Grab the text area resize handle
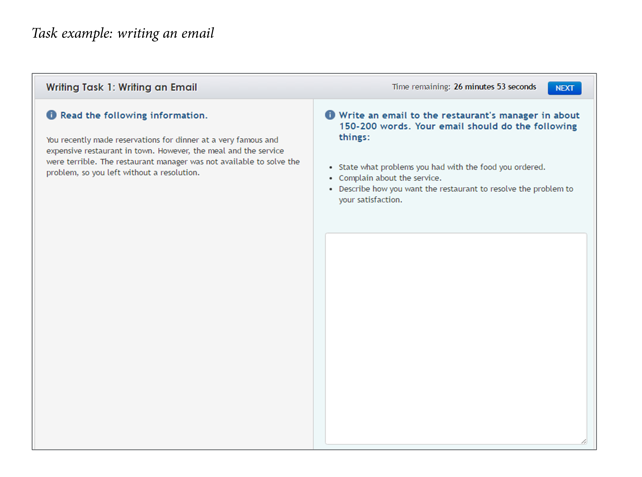This screenshot has height=477, width=642. 582,439
